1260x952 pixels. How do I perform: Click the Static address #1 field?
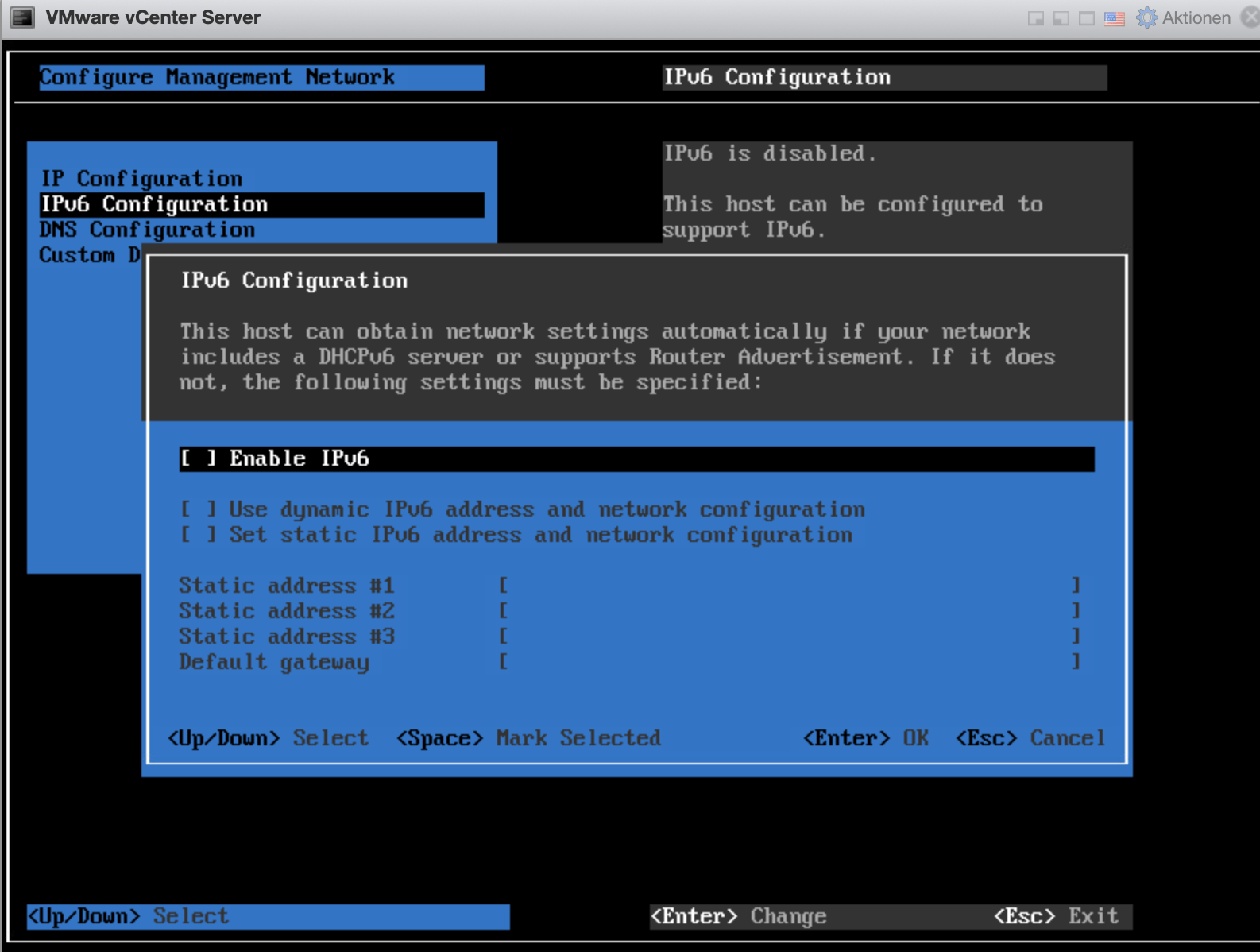coord(789,586)
